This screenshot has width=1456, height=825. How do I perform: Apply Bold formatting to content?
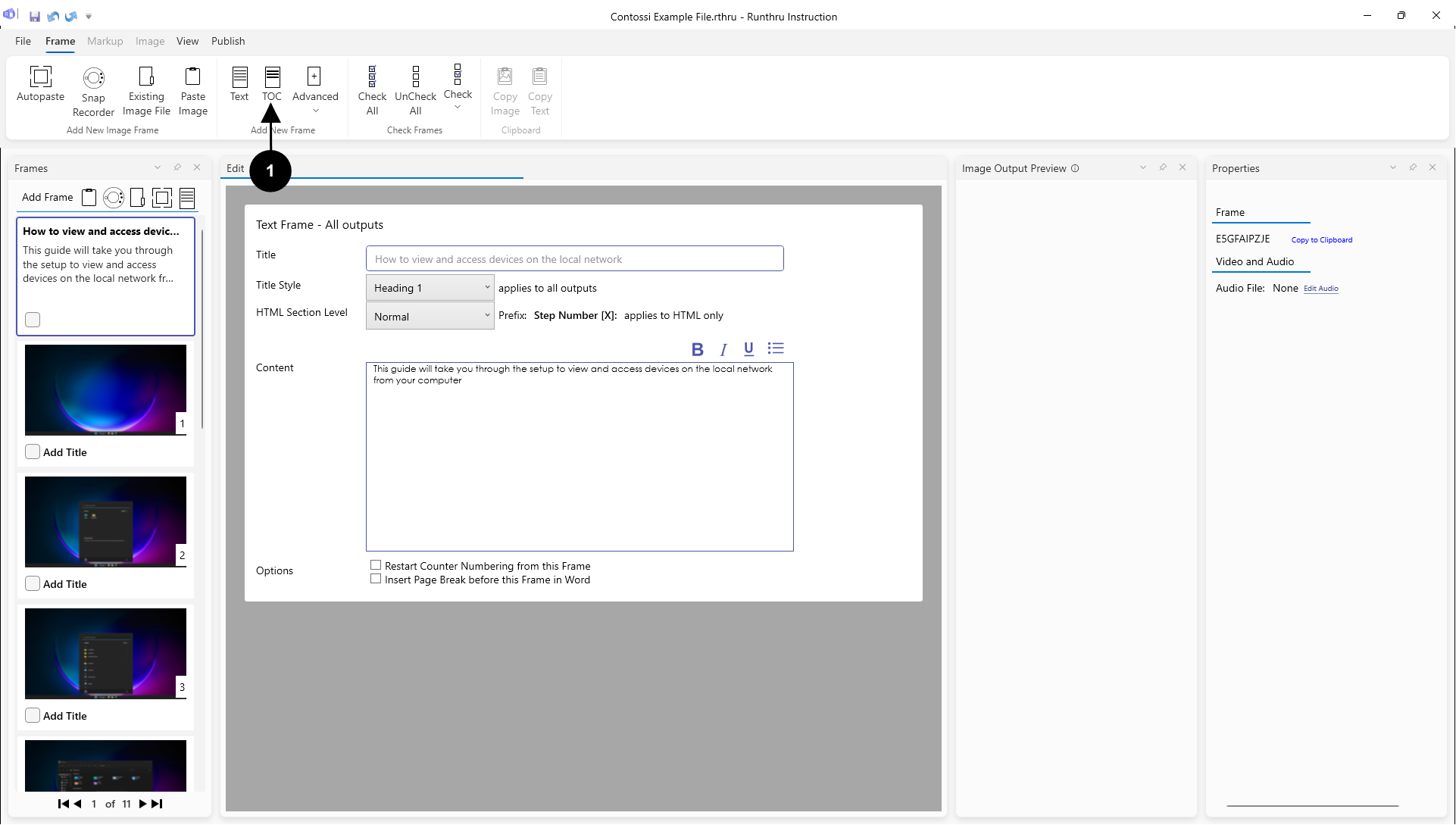(x=697, y=349)
